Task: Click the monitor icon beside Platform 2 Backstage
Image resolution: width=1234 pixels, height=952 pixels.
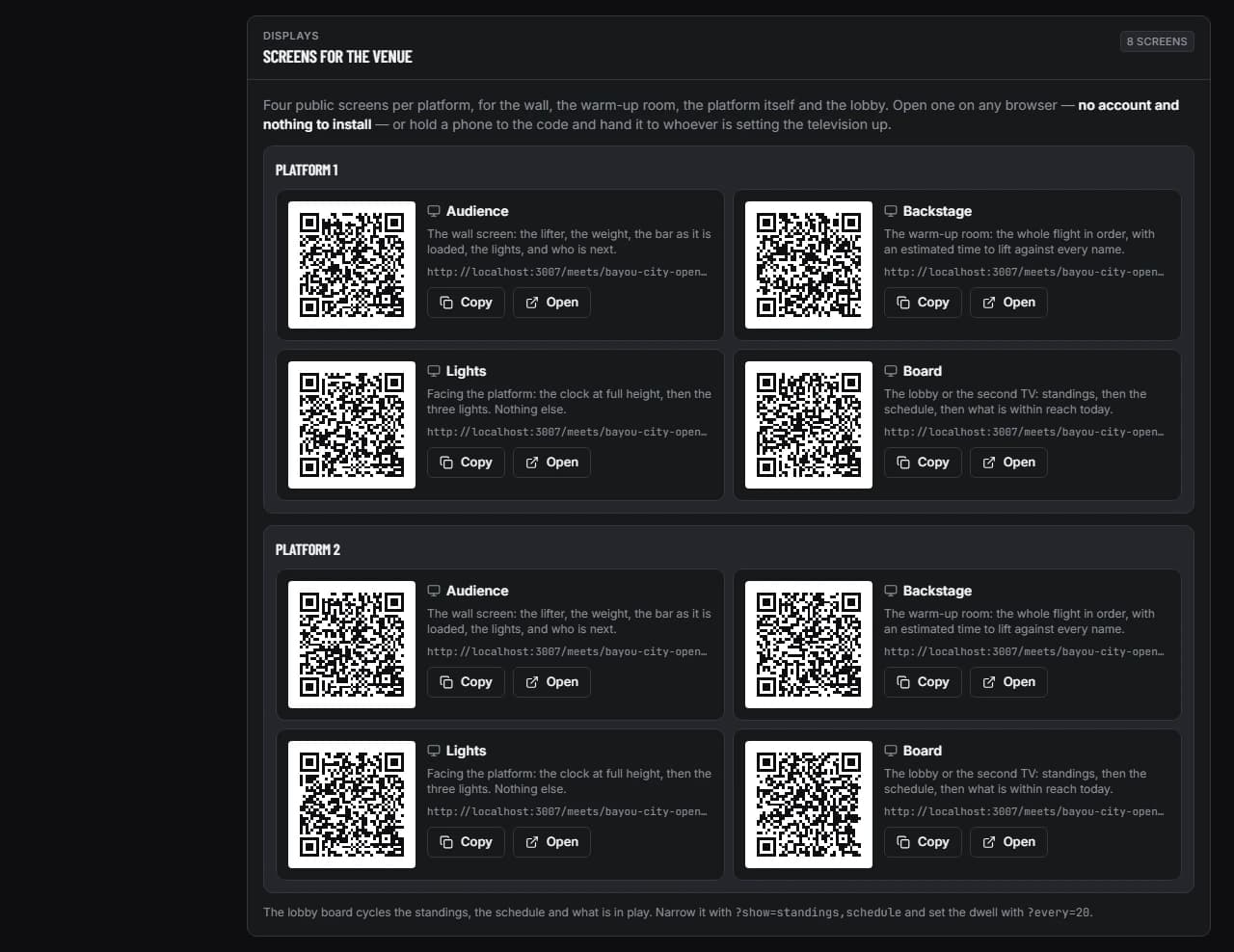Action: [x=891, y=591]
